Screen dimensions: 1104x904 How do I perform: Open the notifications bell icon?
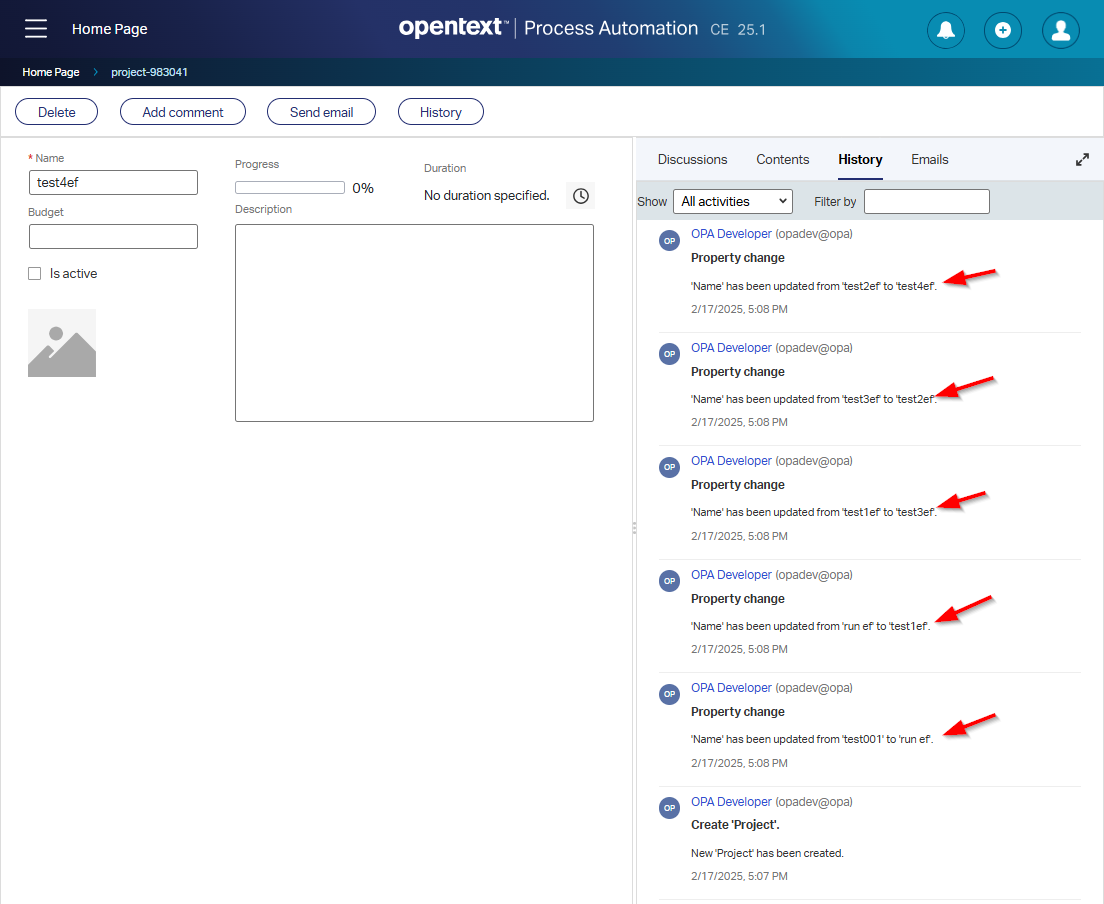click(x=945, y=30)
